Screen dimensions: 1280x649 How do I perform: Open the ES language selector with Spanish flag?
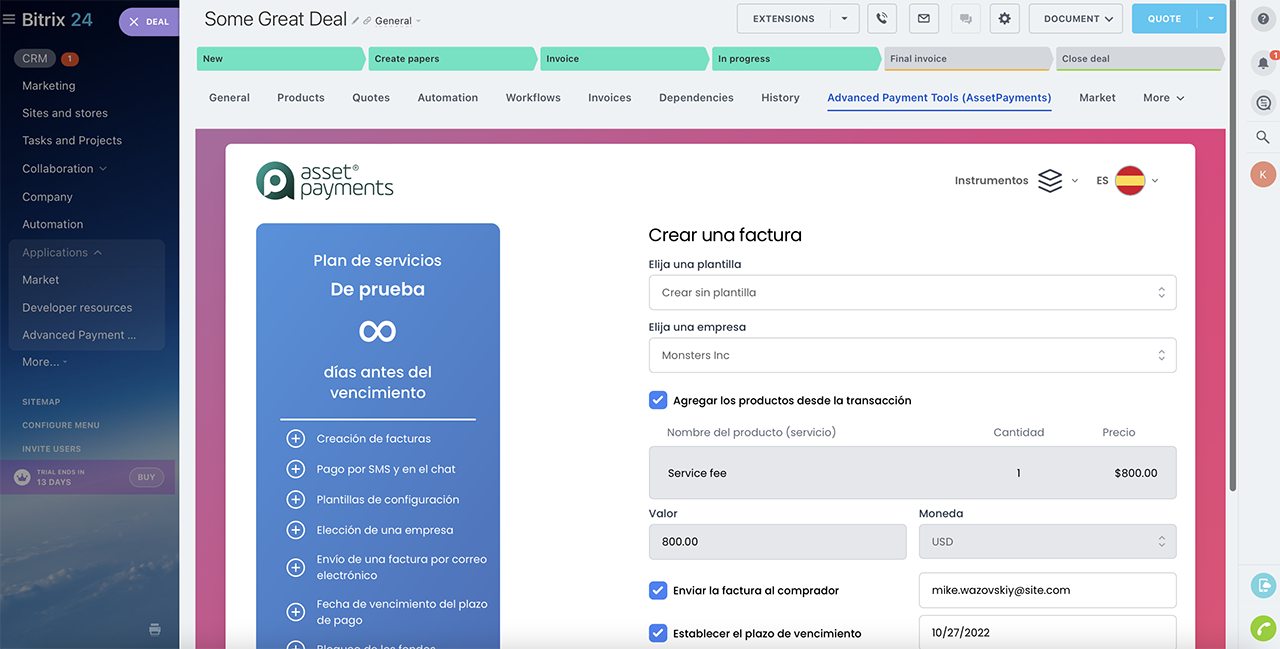coord(1128,181)
